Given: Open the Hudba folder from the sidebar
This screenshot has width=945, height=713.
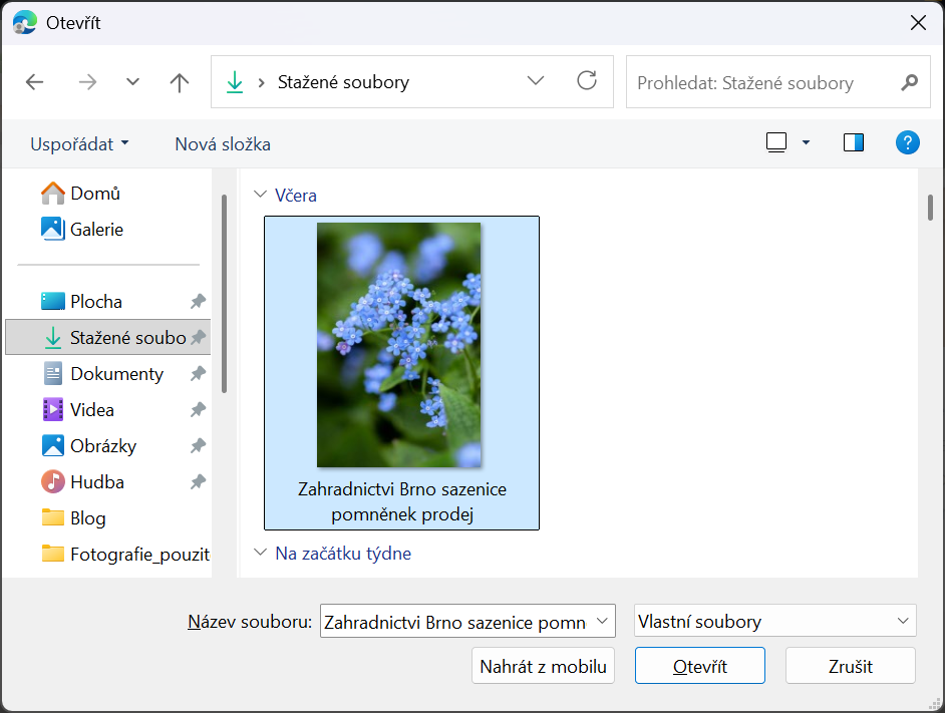Looking at the screenshot, I should coord(95,481).
